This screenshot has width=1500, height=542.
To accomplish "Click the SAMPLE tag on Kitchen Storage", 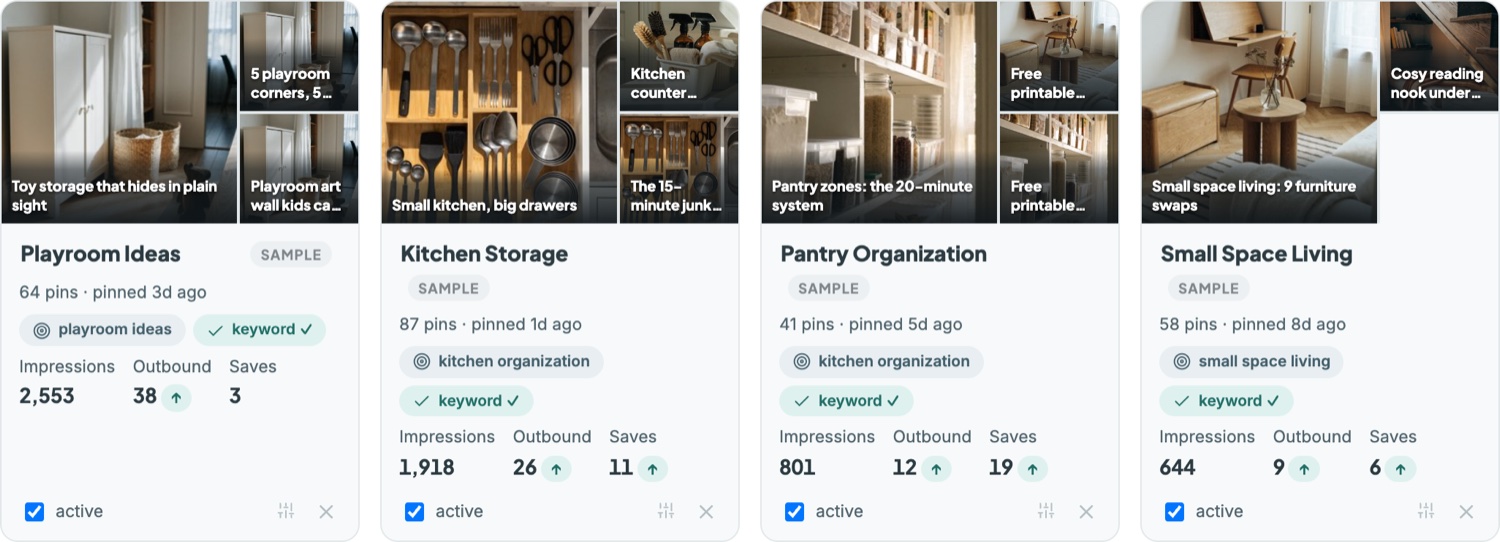I will coord(449,289).
